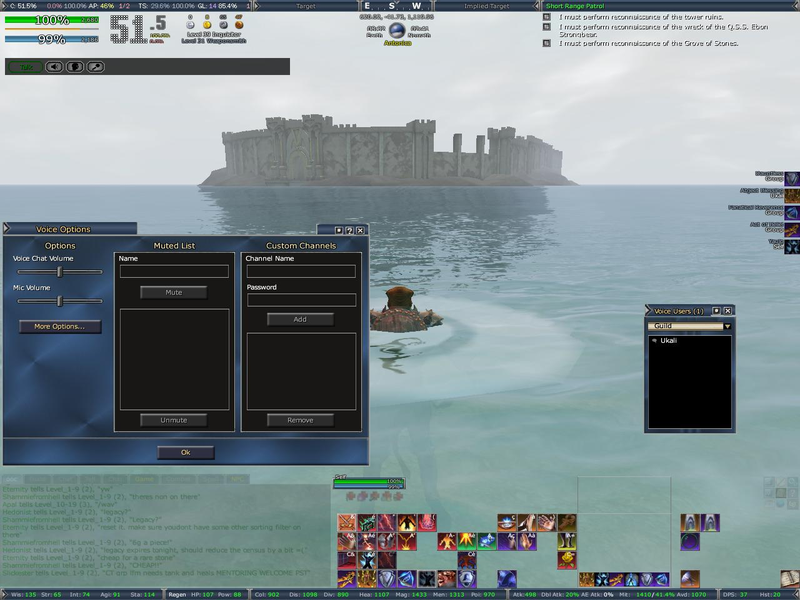Click the green Talk button in voice bar
The height and width of the screenshot is (600, 800).
point(24,67)
